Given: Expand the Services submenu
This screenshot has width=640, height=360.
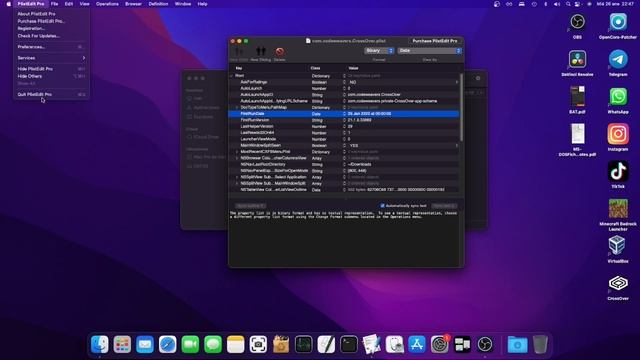Looking at the screenshot, I should (x=51, y=58).
